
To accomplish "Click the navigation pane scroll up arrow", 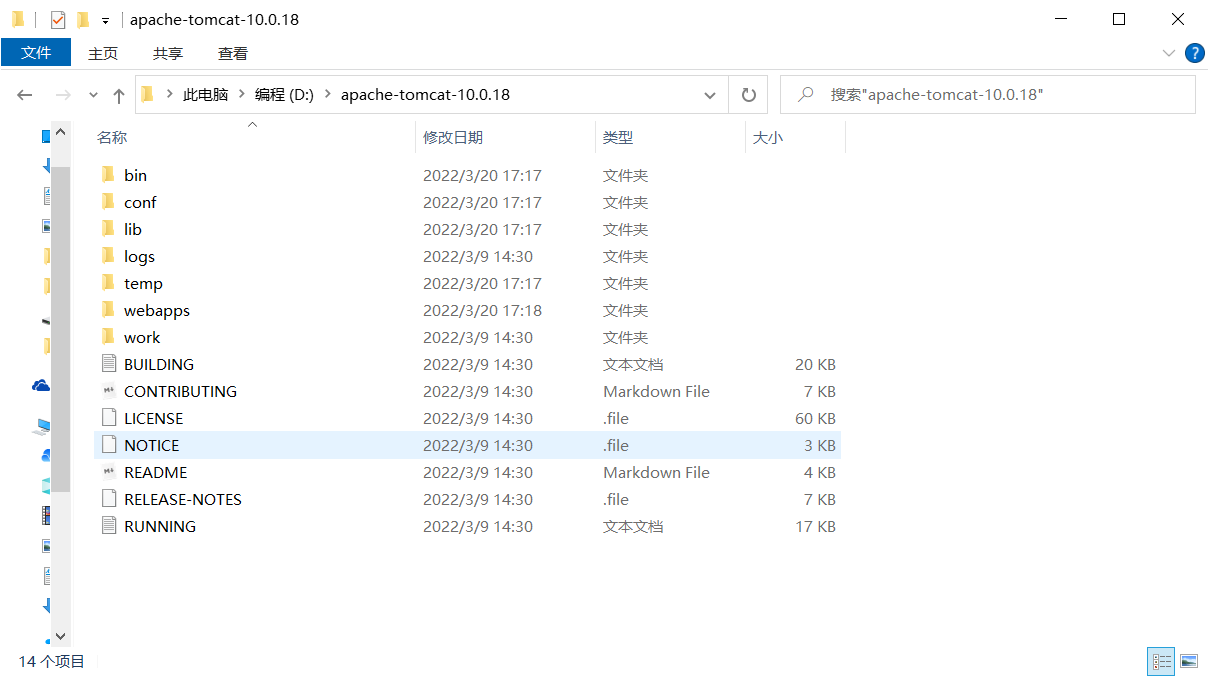I will 60,132.
